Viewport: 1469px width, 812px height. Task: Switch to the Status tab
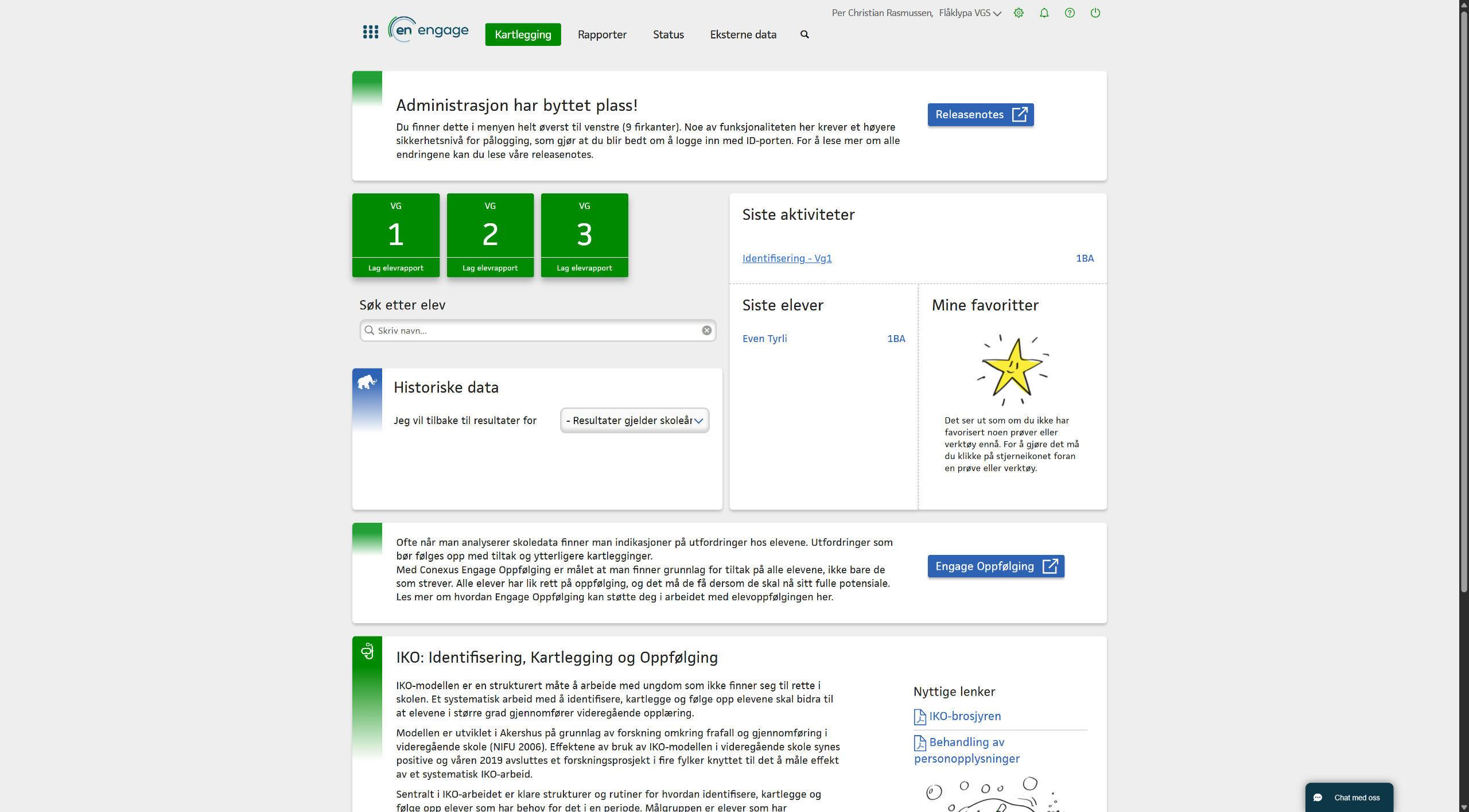click(x=668, y=34)
